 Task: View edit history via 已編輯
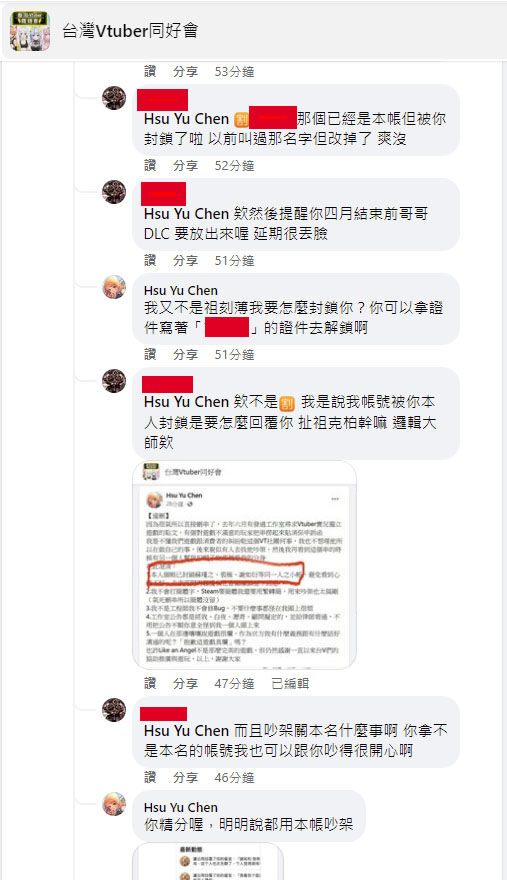290,684
